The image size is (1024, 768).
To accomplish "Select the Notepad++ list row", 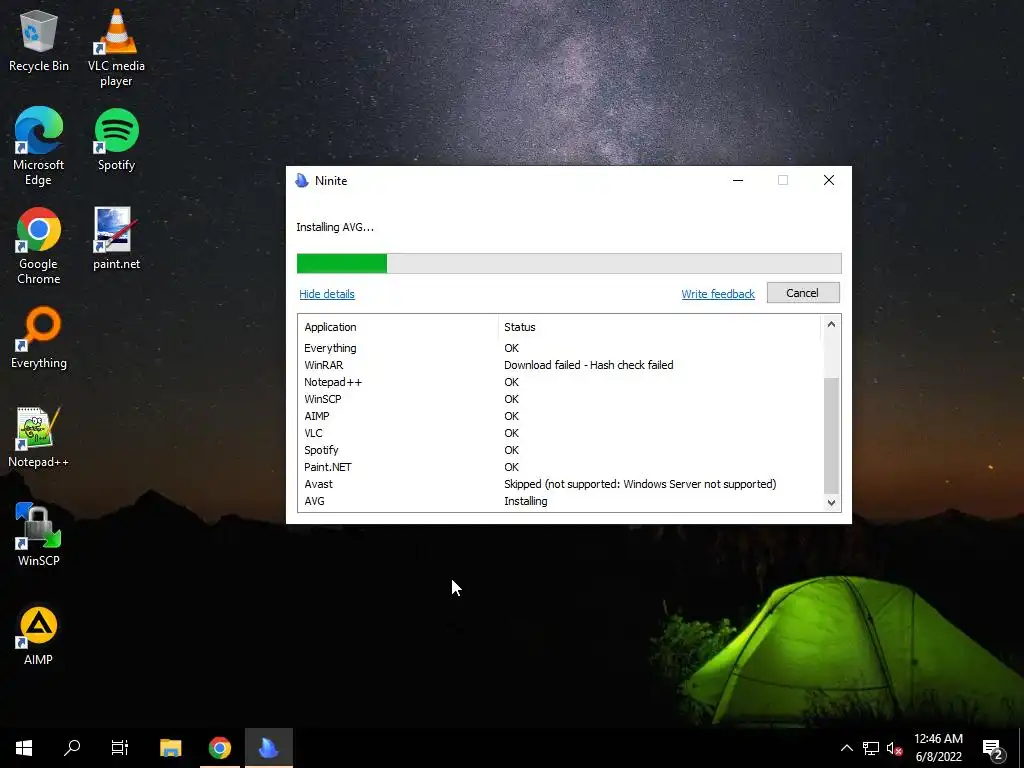I will 560,382.
